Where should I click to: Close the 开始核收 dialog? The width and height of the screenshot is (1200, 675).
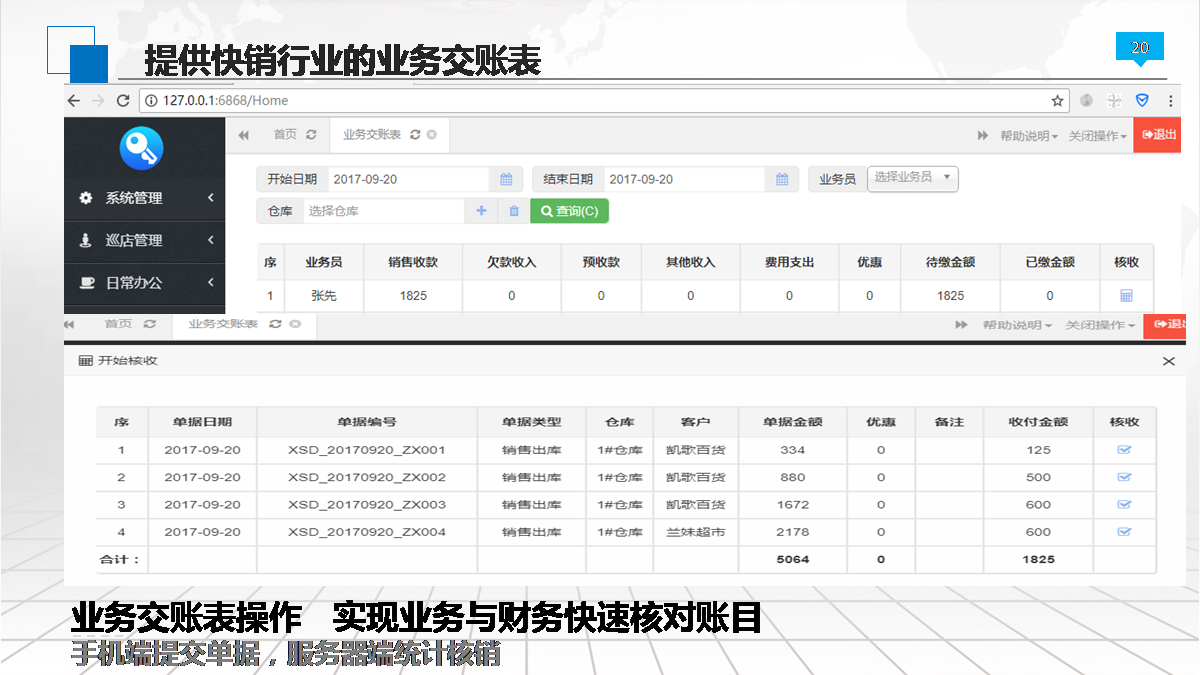1168,361
